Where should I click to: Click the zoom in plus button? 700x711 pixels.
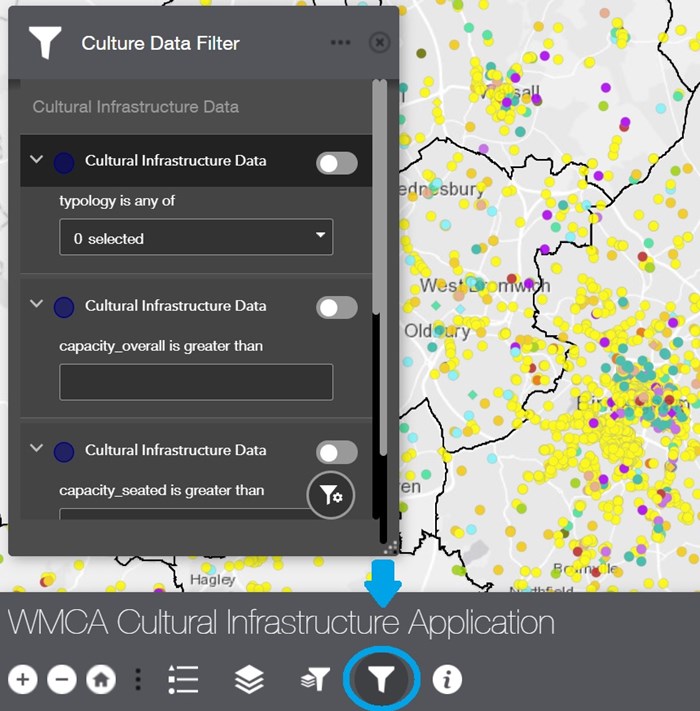click(x=24, y=680)
